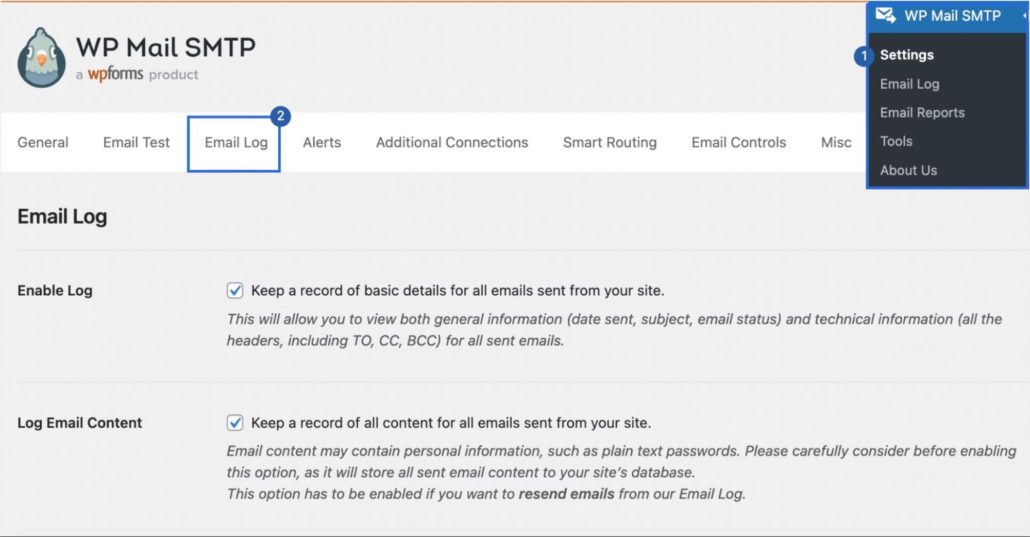Open Email Log in the sidebar menu

pos(910,84)
